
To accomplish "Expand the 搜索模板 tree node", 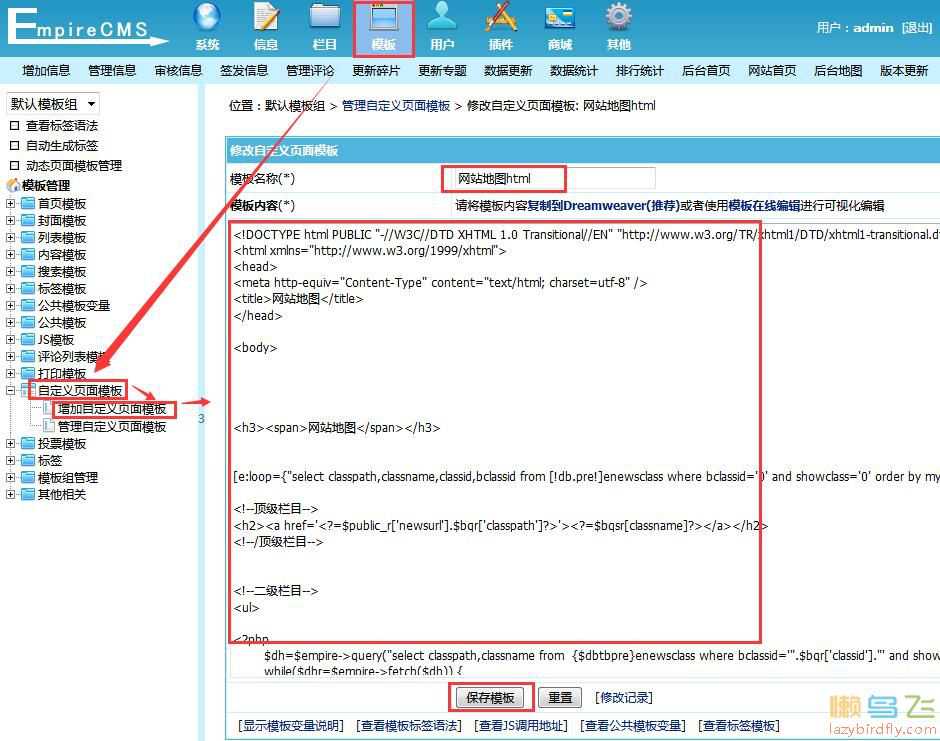I will click(x=10, y=272).
